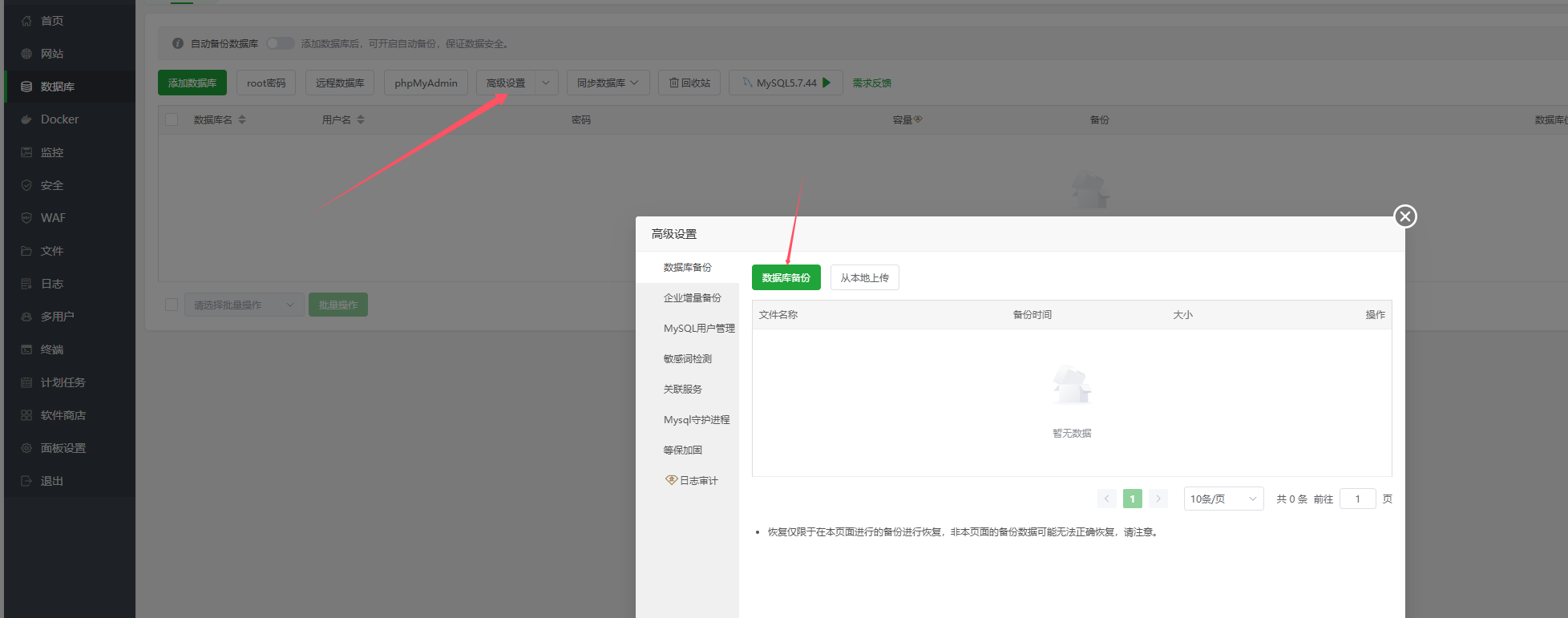Click the 备份时间 column header in dialog
The height and width of the screenshot is (618, 1568).
(1033, 314)
